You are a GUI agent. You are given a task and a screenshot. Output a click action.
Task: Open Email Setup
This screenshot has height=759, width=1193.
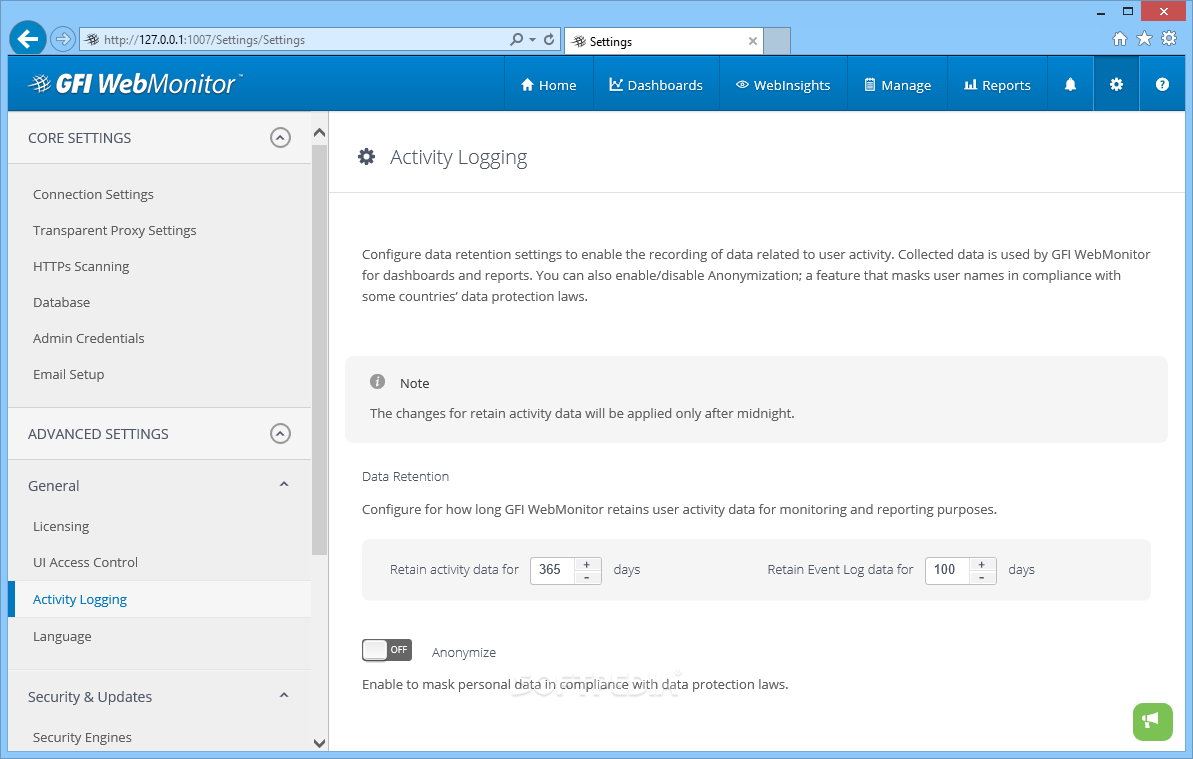(68, 374)
